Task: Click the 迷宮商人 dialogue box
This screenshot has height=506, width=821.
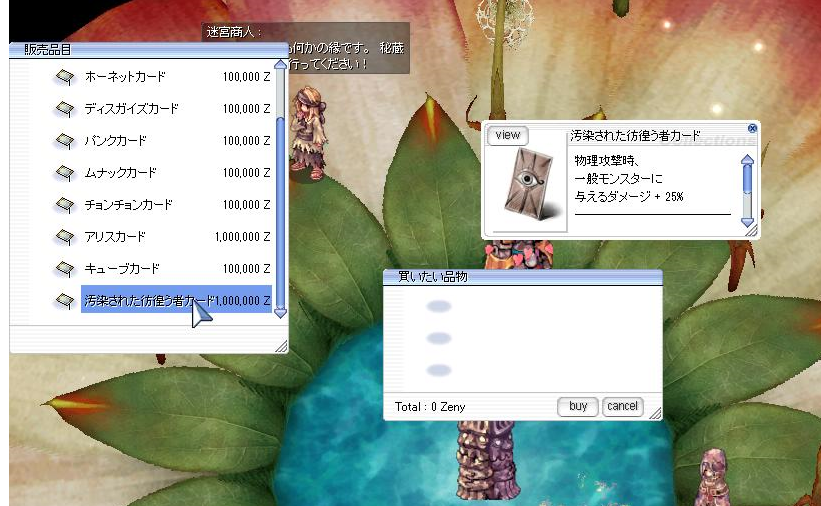Action: coord(306,48)
